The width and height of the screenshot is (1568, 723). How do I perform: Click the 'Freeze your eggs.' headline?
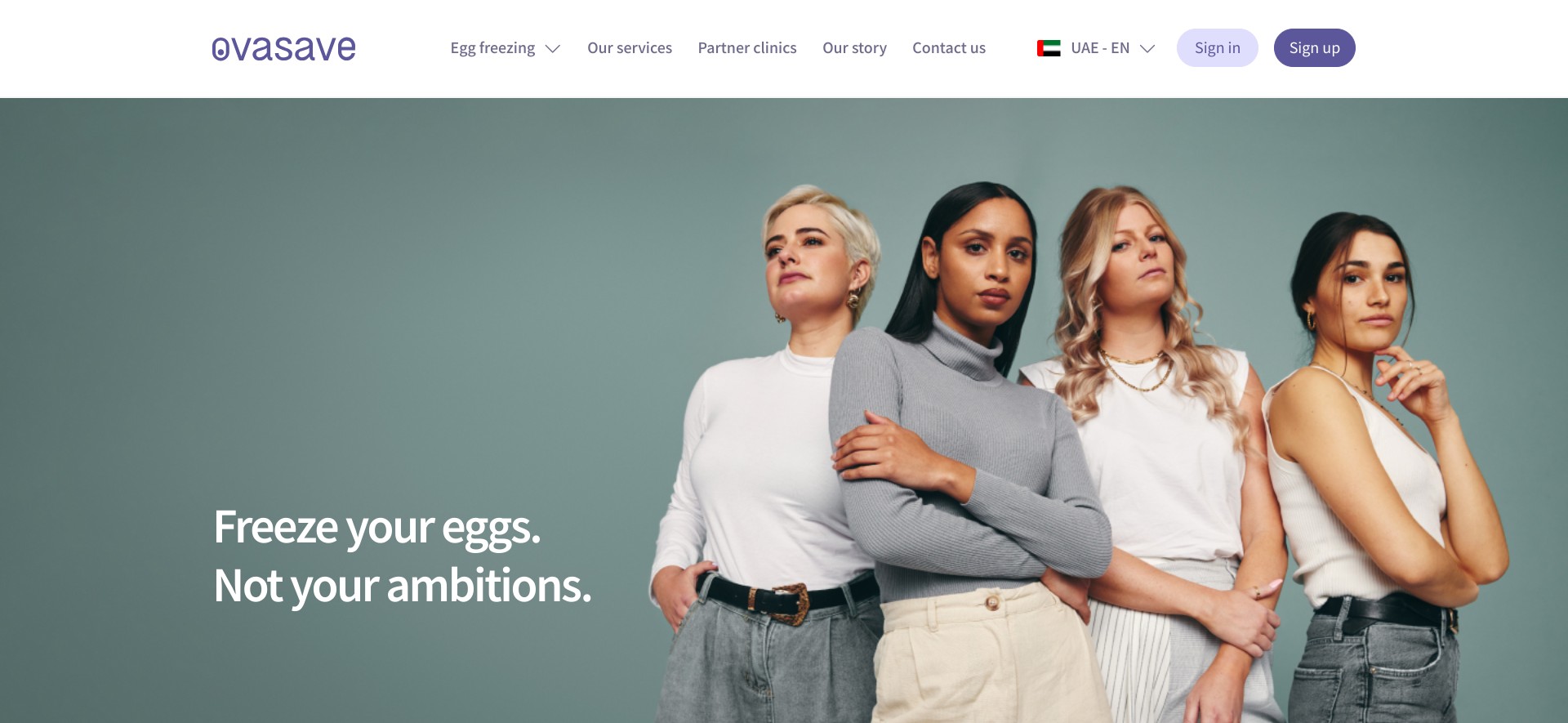(x=377, y=527)
